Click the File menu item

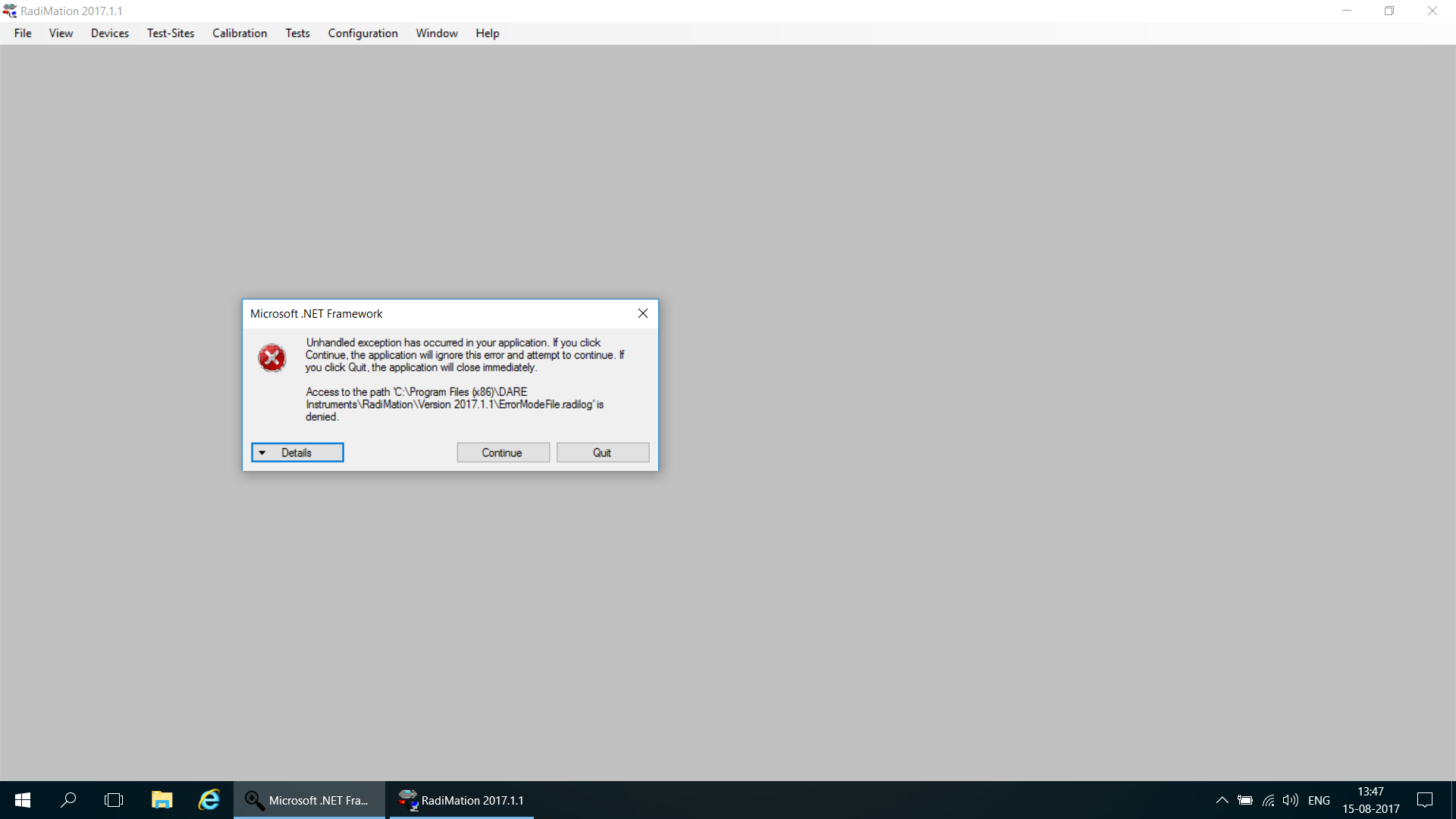click(22, 33)
